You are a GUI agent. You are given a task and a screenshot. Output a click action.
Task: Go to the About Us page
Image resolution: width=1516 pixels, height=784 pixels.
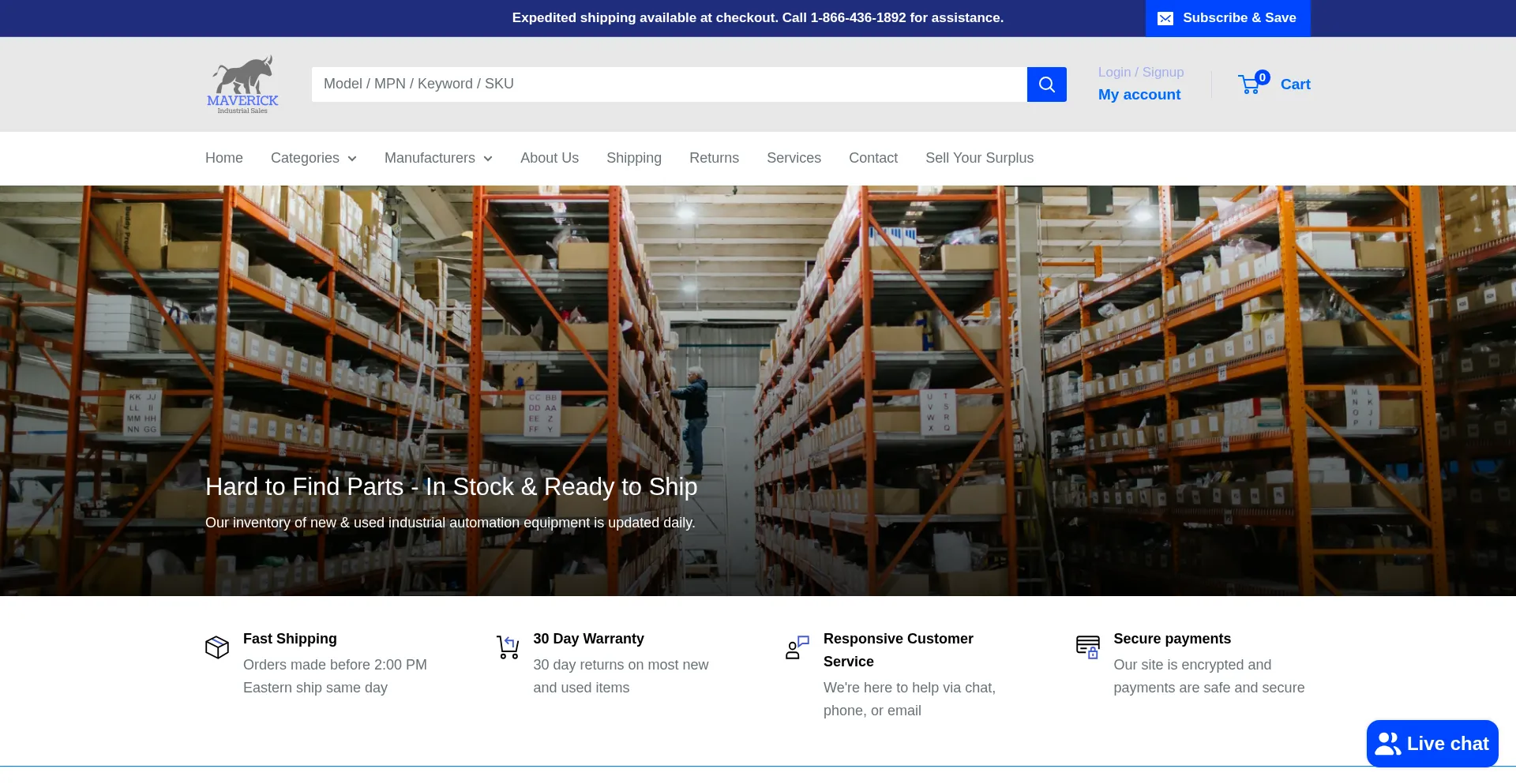(550, 158)
